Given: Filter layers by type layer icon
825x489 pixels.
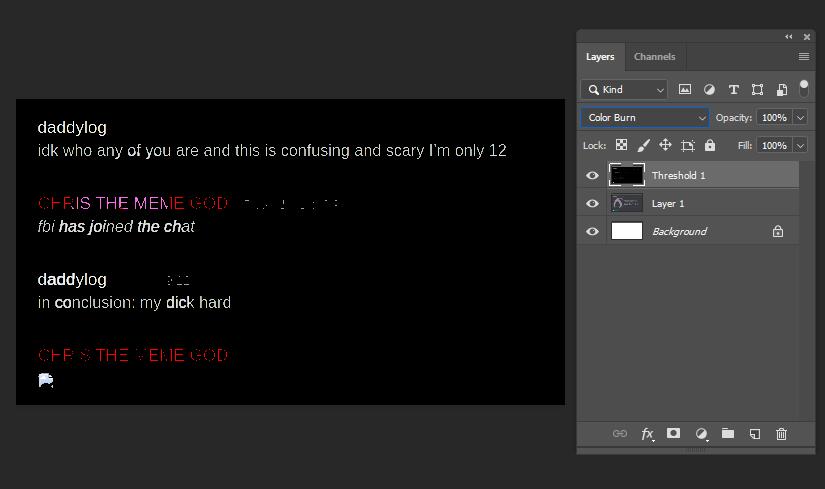Looking at the screenshot, I should (733, 89).
